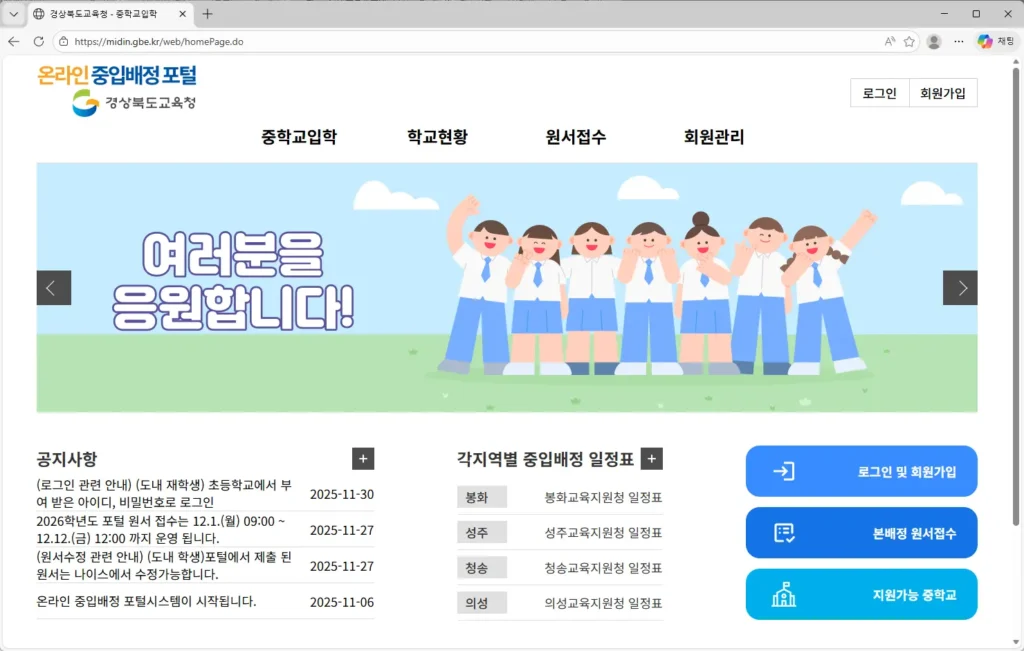
Task: Open the Copilot chat icon
Action: 995,42
